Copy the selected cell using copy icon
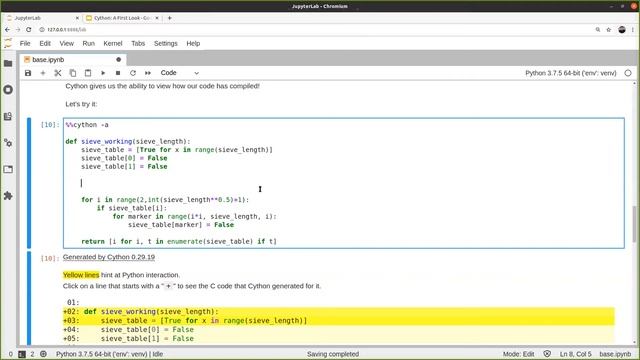640x360 pixels. pos(73,73)
